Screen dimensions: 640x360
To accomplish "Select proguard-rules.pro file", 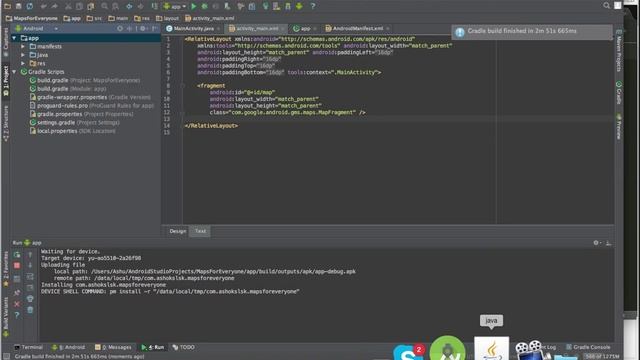I will (x=92, y=105).
